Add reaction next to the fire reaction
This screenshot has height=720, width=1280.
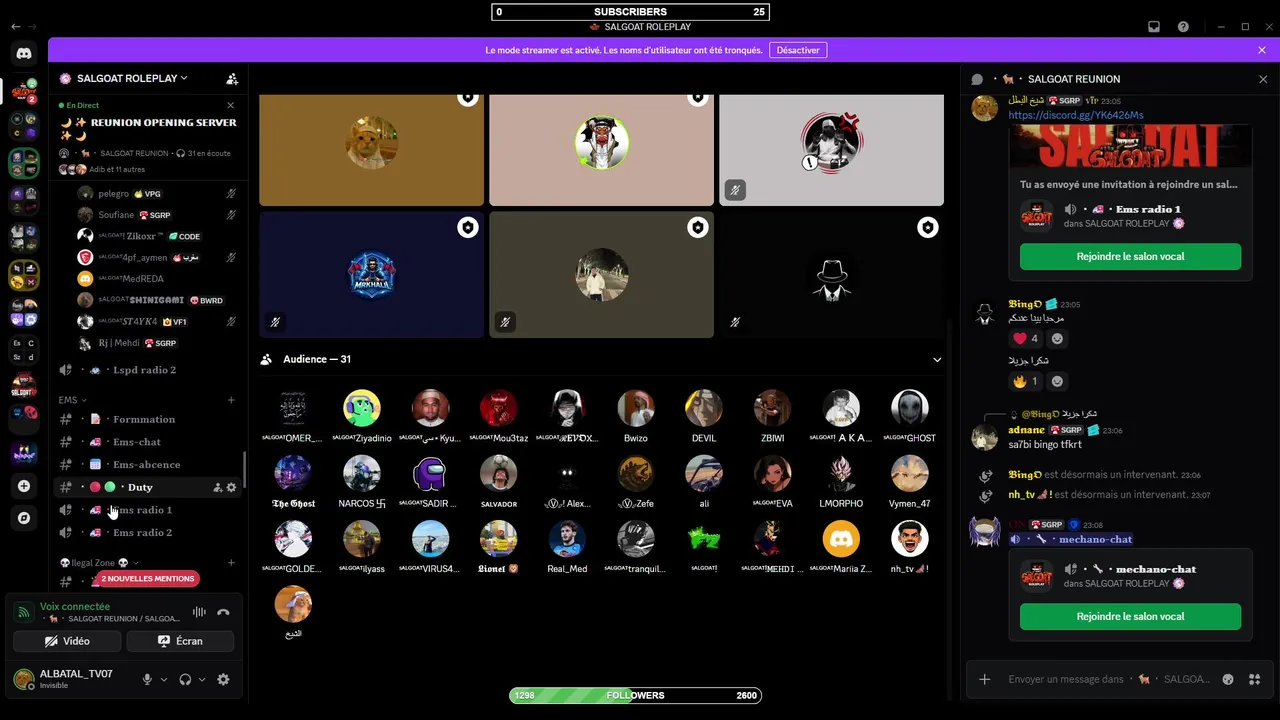tap(1057, 381)
